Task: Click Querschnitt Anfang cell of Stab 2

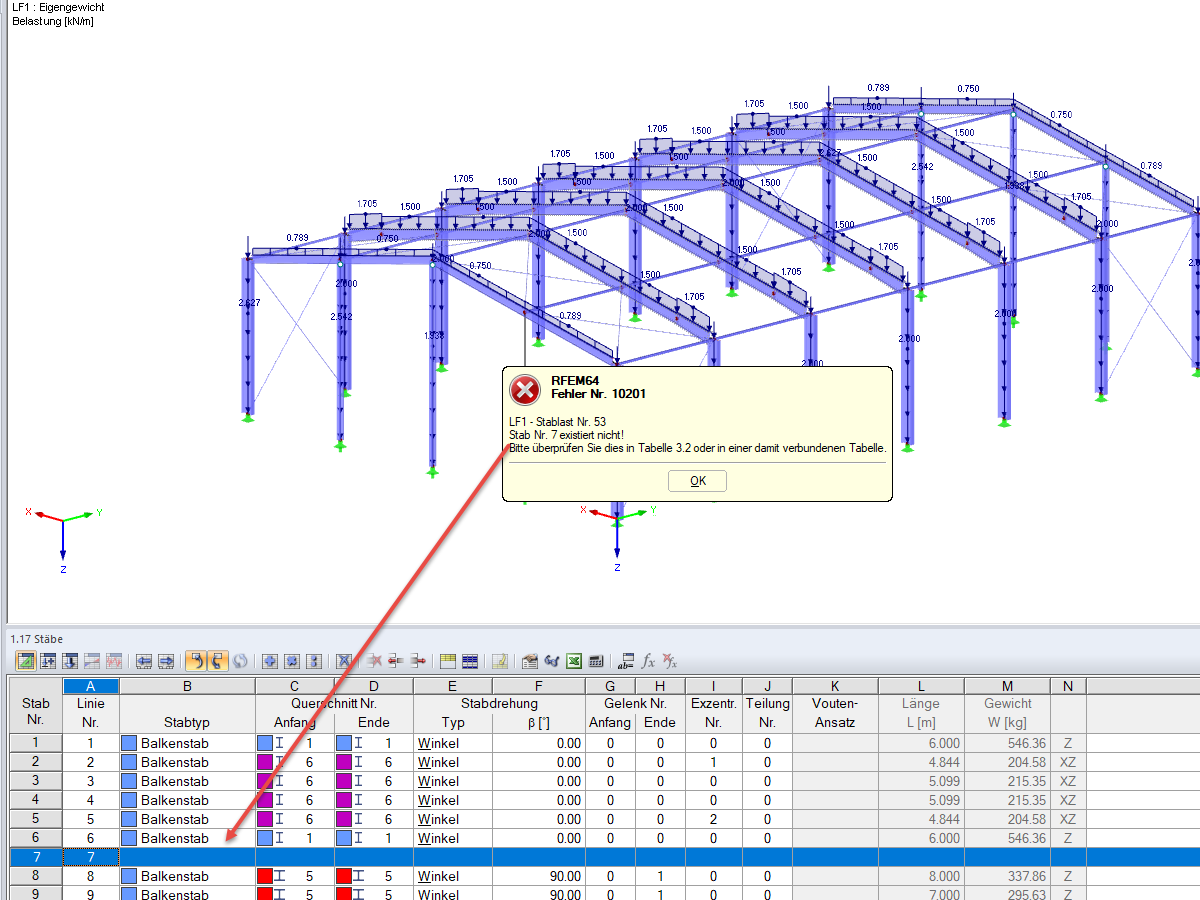Action: pyautogui.click(x=295, y=762)
